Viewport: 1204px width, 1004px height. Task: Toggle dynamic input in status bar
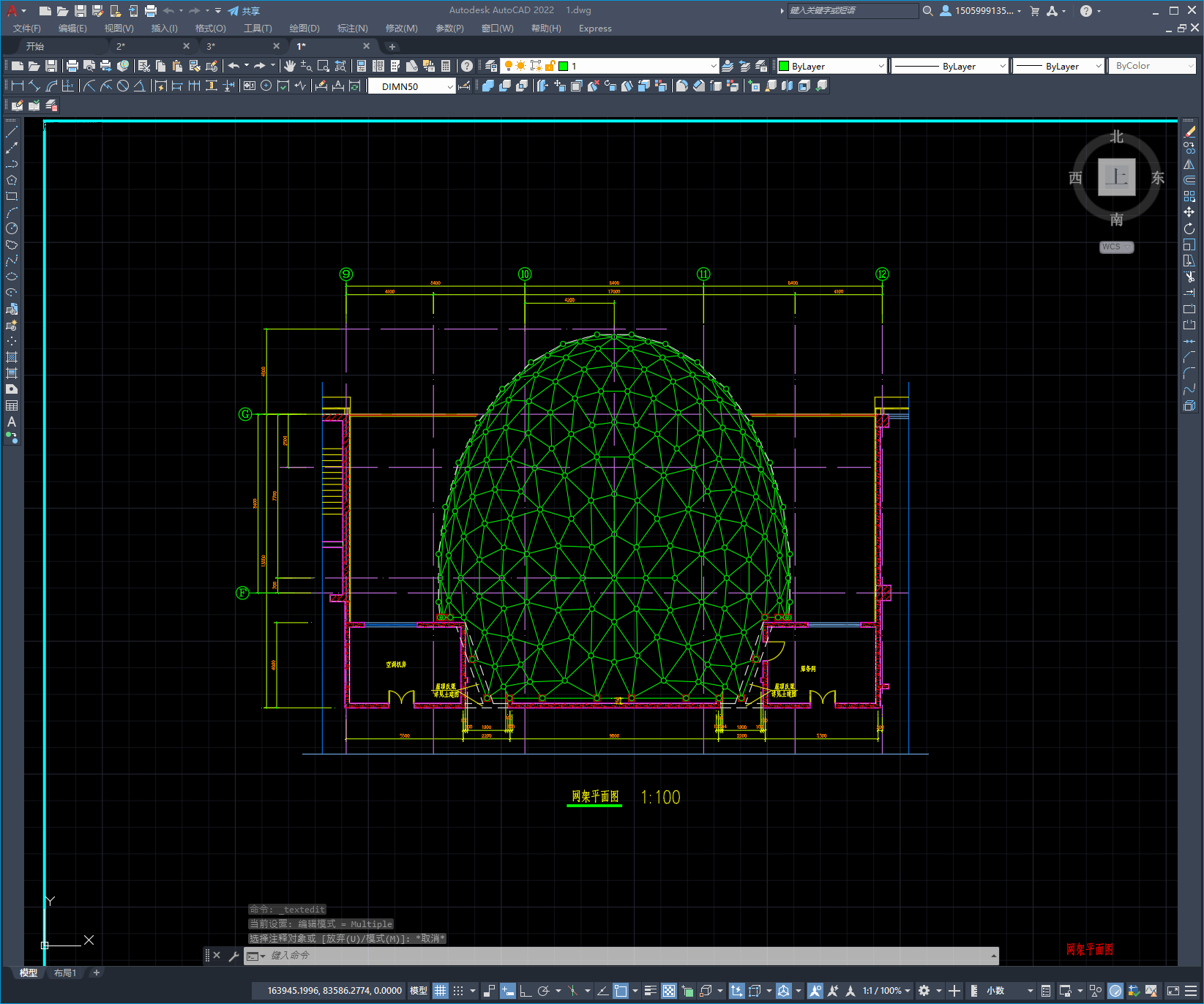[508, 991]
